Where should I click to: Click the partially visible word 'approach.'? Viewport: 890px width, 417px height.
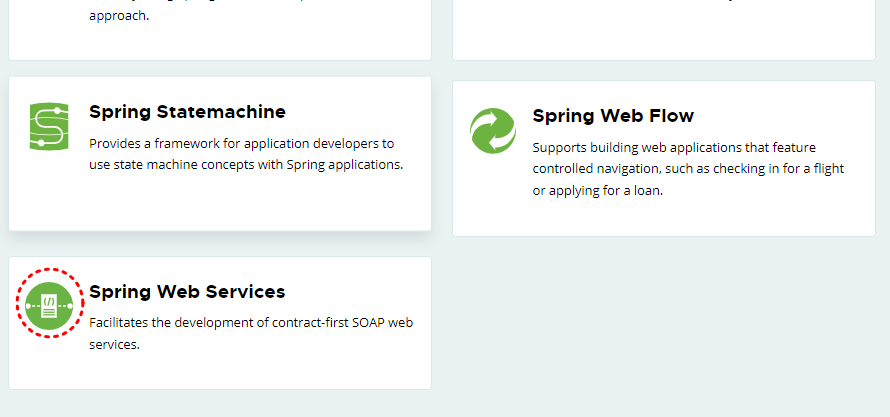coord(119,16)
